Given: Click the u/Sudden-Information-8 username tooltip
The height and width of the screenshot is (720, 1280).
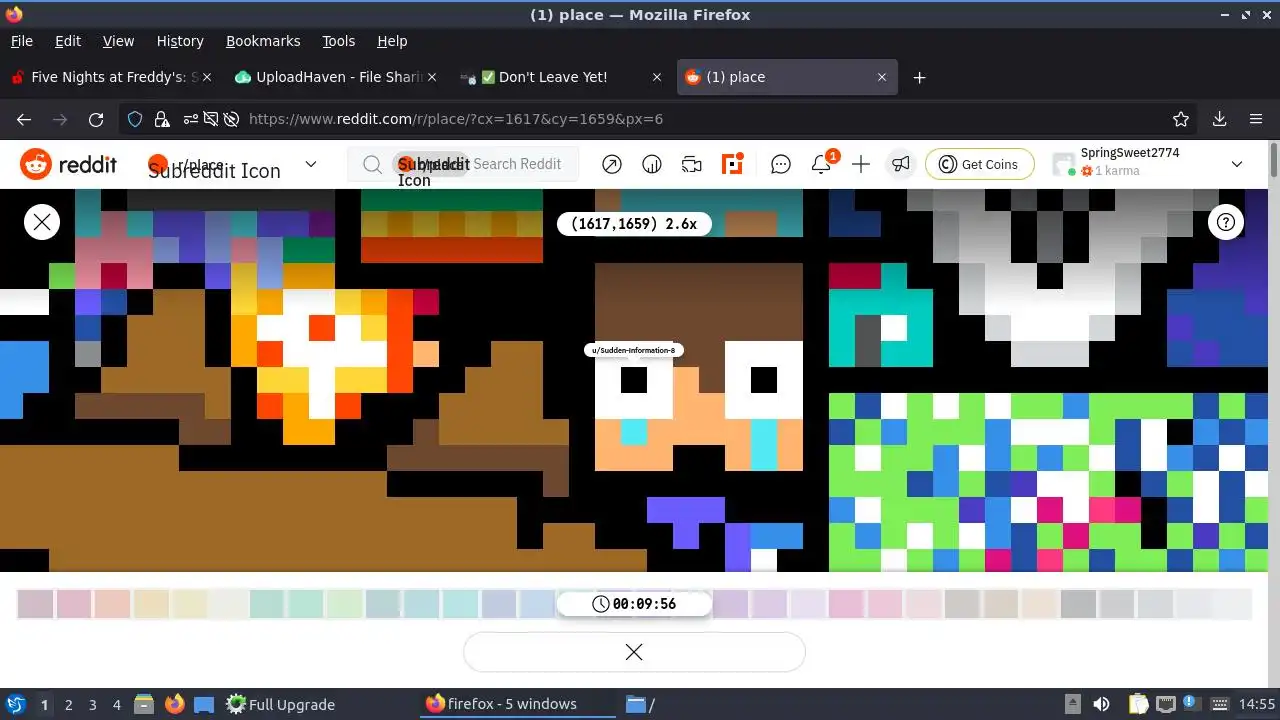Looking at the screenshot, I should (x=634, y=350).
